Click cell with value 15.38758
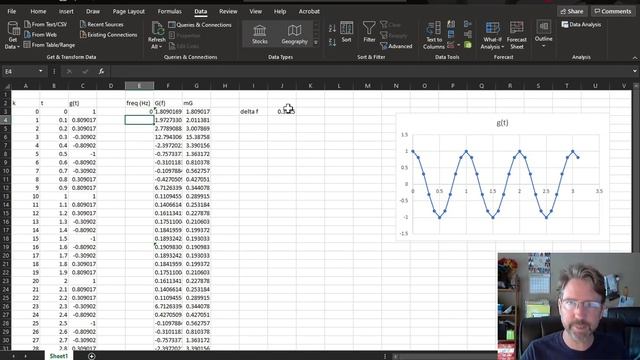Viewport: 640px width, 360px height. coord(196,137)
